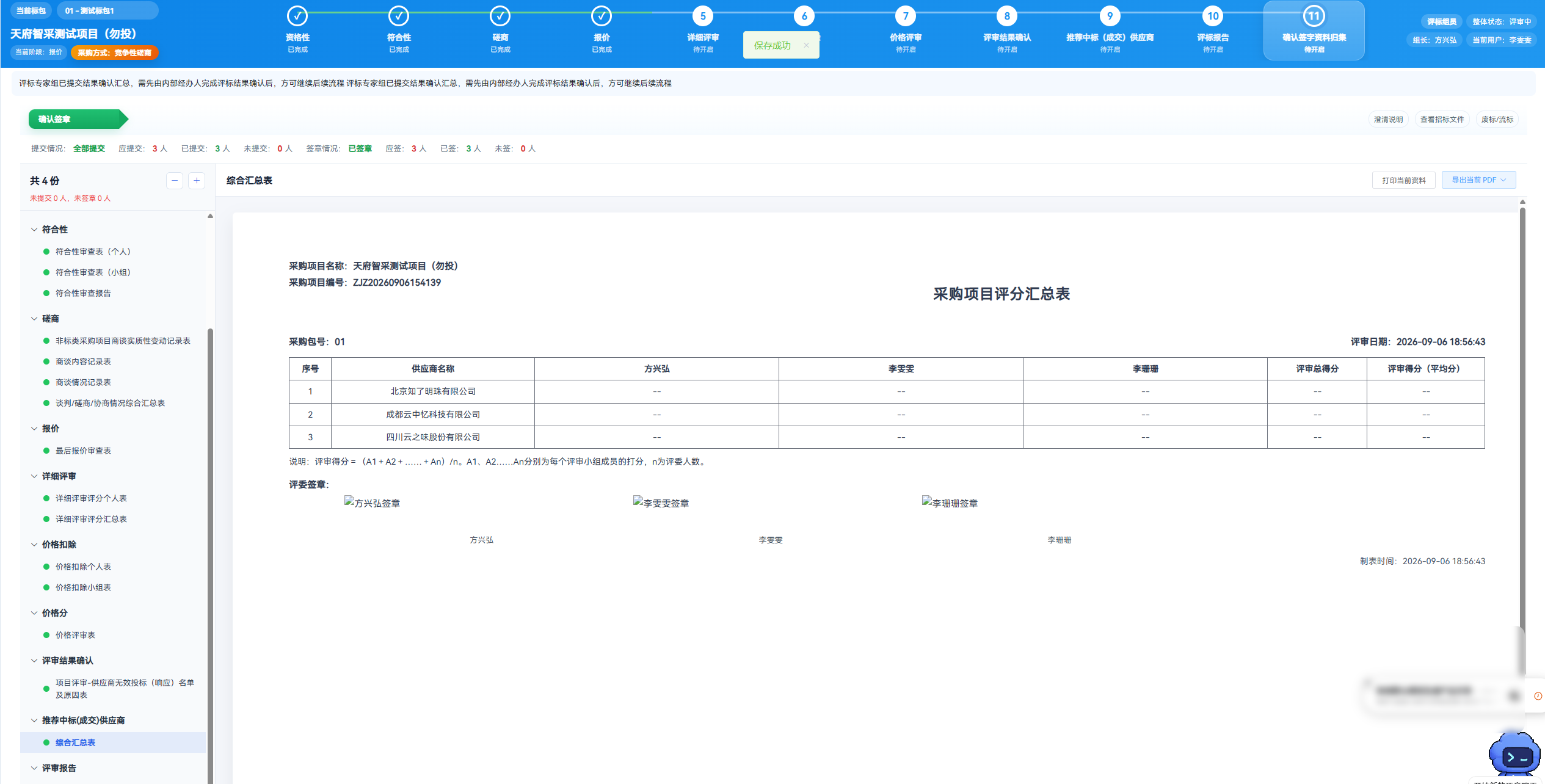This screenshot has width=1545, height=784.
Task: Open step 9 推荐中标供应商 circle
Action: click(1110, 16)
